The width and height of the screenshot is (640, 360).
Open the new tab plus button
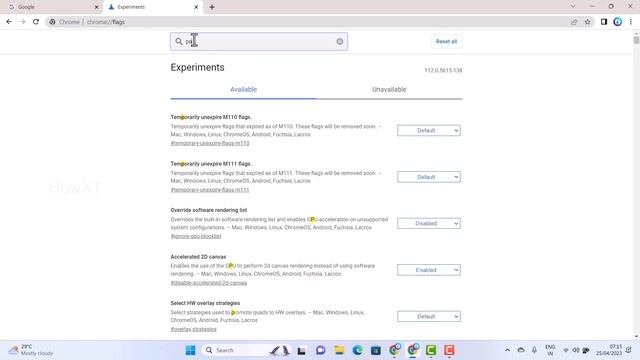212,7
